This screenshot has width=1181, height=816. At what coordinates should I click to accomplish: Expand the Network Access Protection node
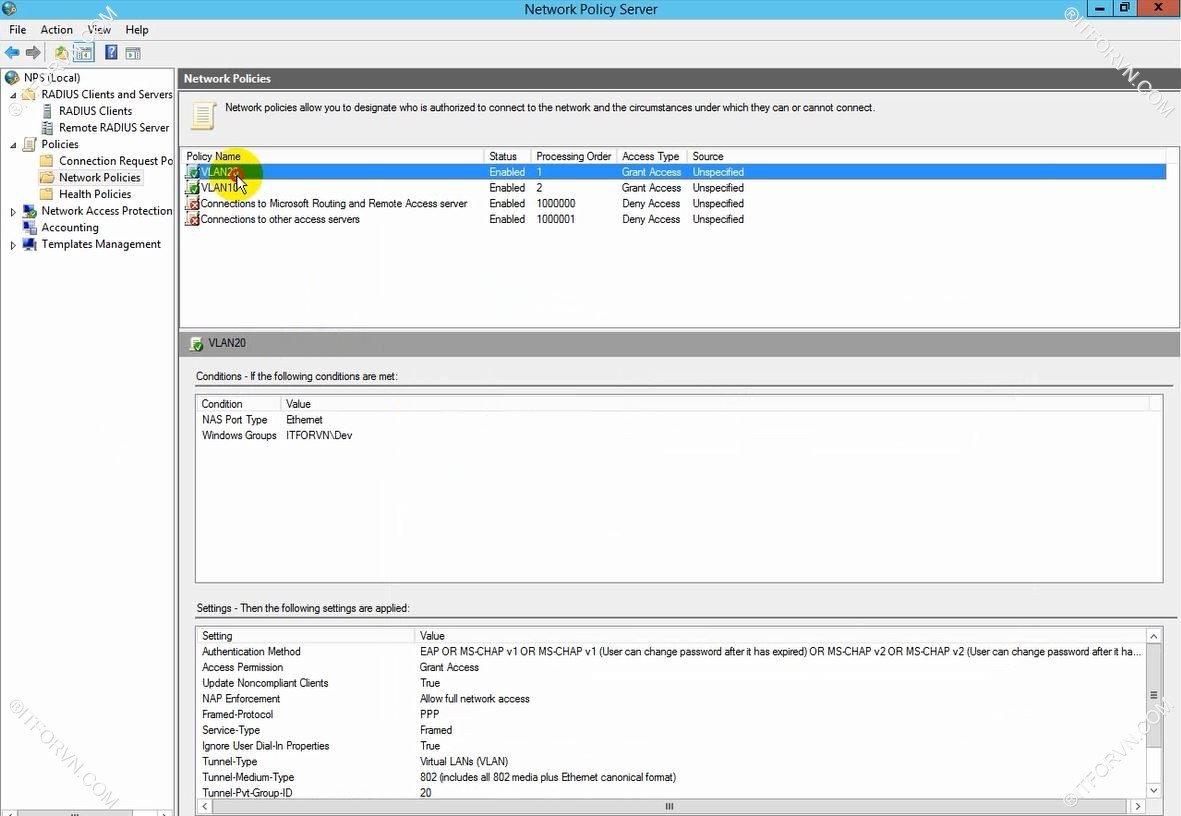pos(13,212)
